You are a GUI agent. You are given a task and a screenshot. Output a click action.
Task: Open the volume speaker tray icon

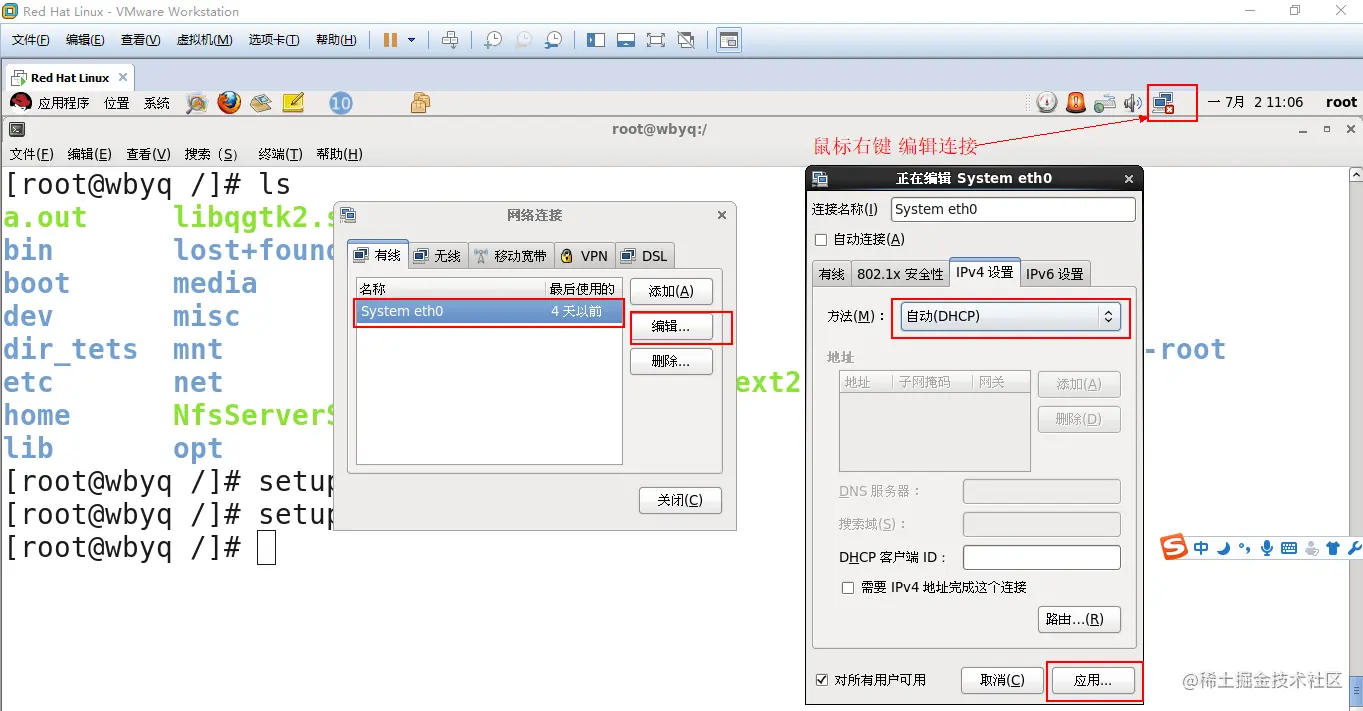tap(1133, 102)
